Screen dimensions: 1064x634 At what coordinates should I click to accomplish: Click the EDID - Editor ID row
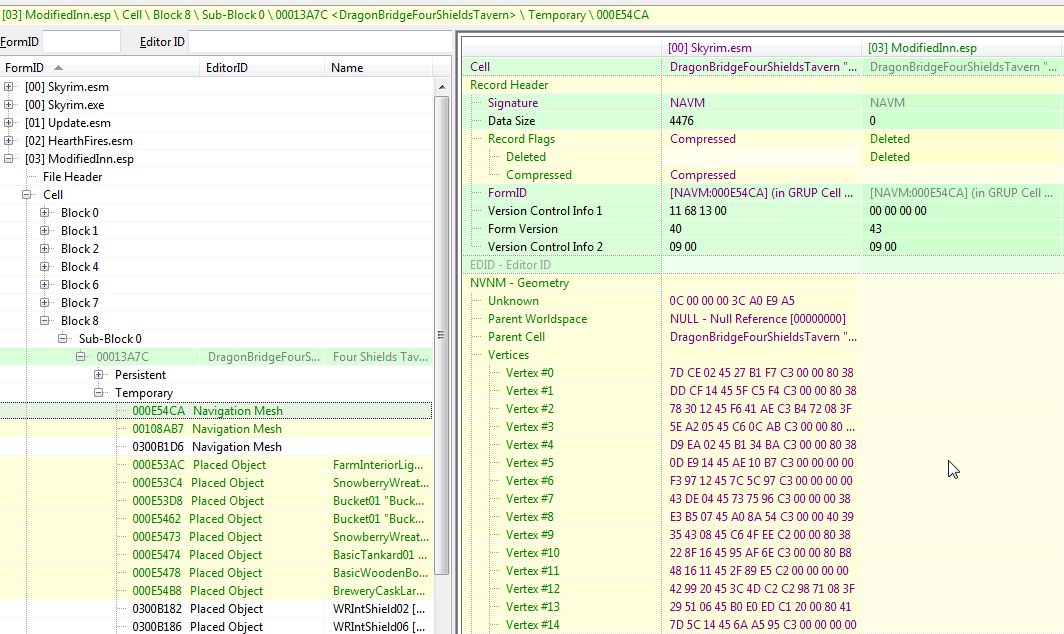click(763, 265)
